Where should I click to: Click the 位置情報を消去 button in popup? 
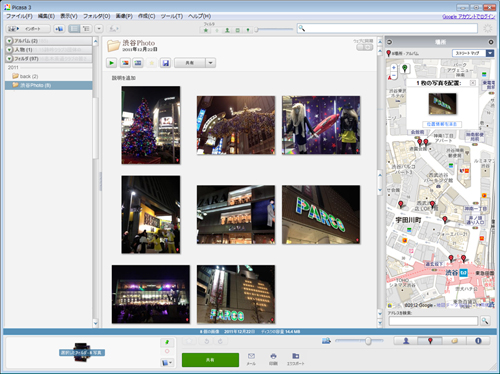442,124
